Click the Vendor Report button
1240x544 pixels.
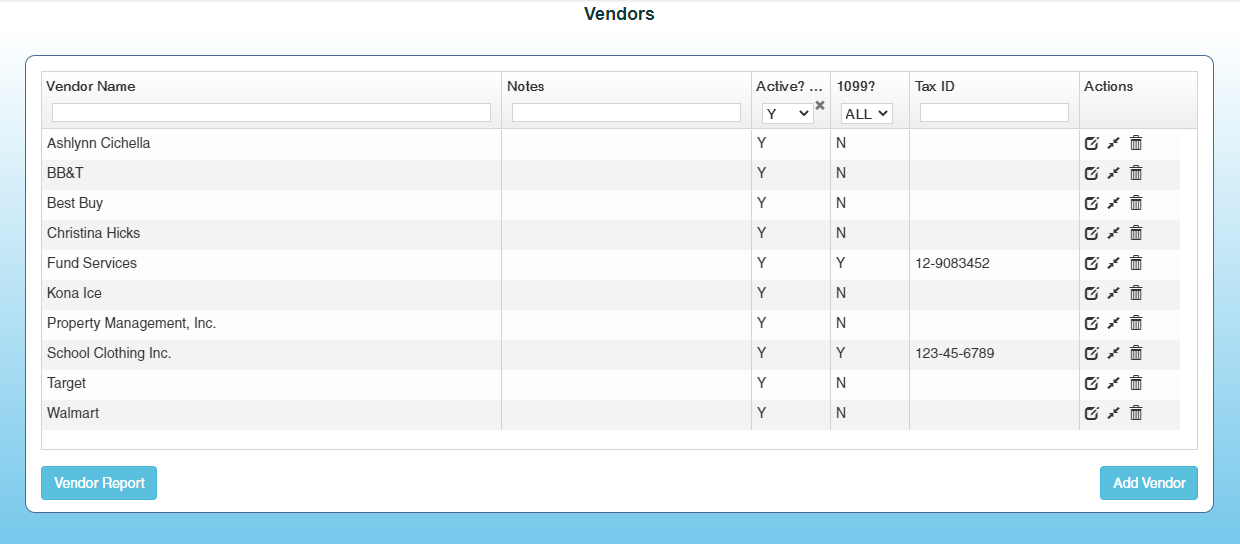(99, 483)
